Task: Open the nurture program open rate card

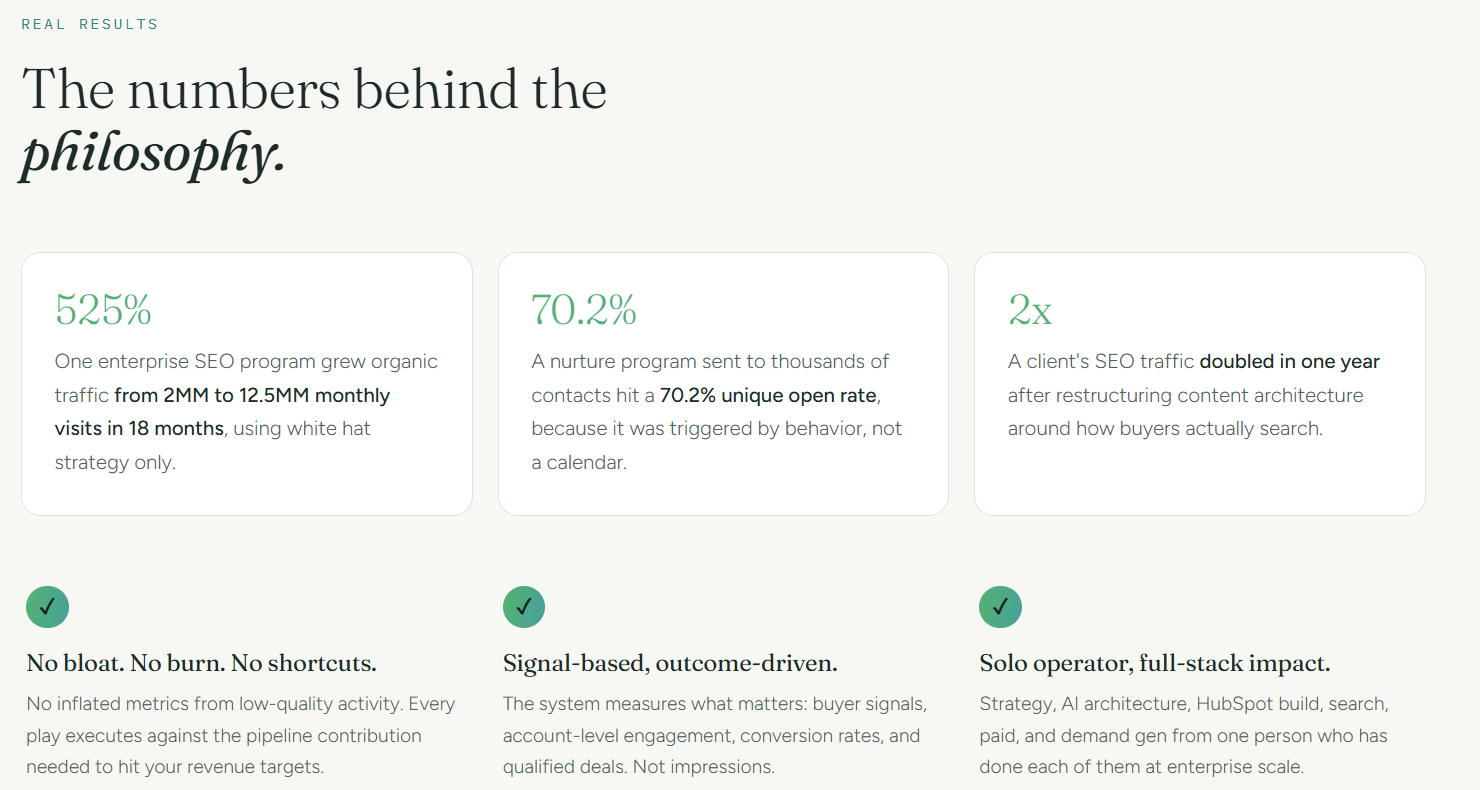Action: coord(723,384)
